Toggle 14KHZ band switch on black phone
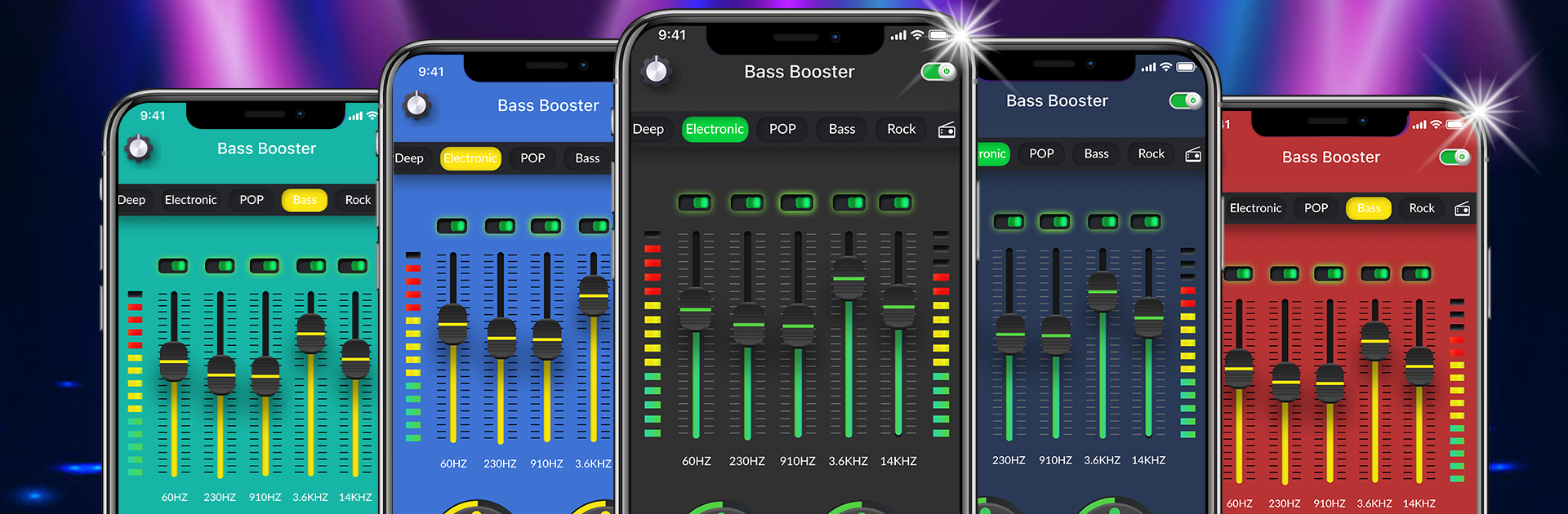The width and height of the screenshot is (1568, 514). pyautogui.click(x=896, y=202)
